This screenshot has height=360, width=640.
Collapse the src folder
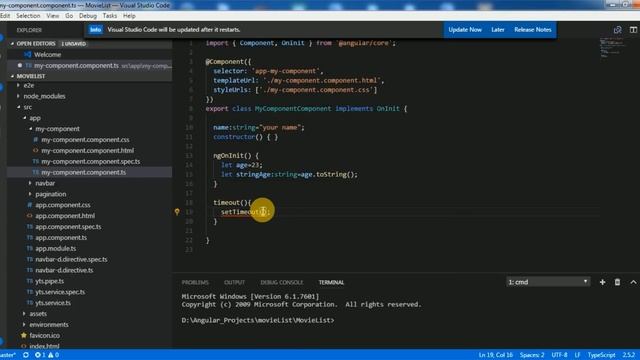tap(27, 107)
